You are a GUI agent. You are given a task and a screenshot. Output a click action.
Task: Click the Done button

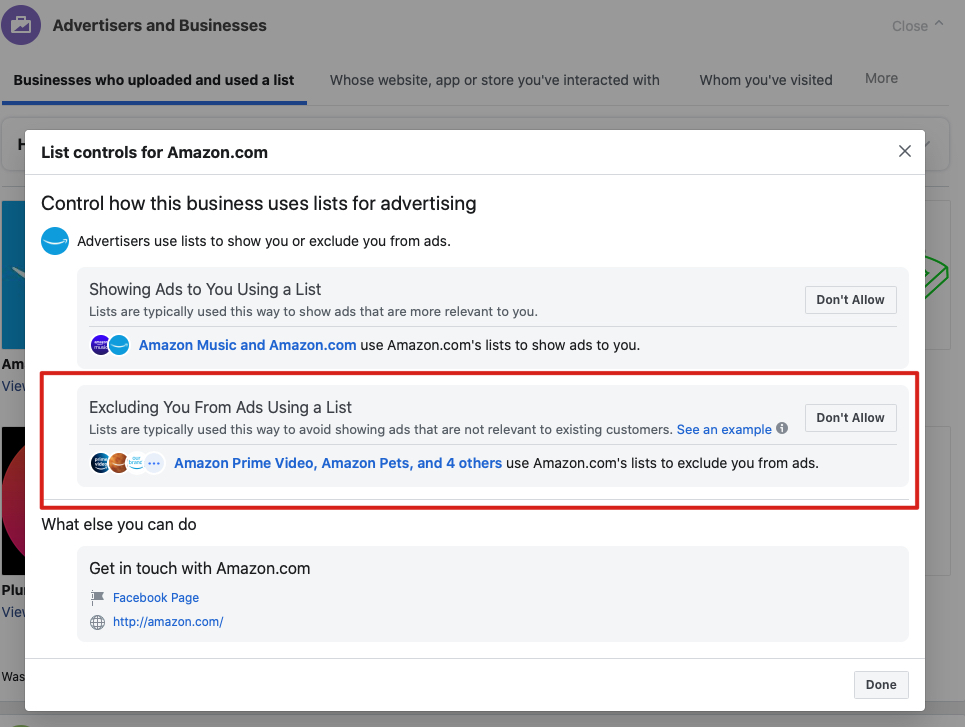pyautogui.click(x=881, y=685)
